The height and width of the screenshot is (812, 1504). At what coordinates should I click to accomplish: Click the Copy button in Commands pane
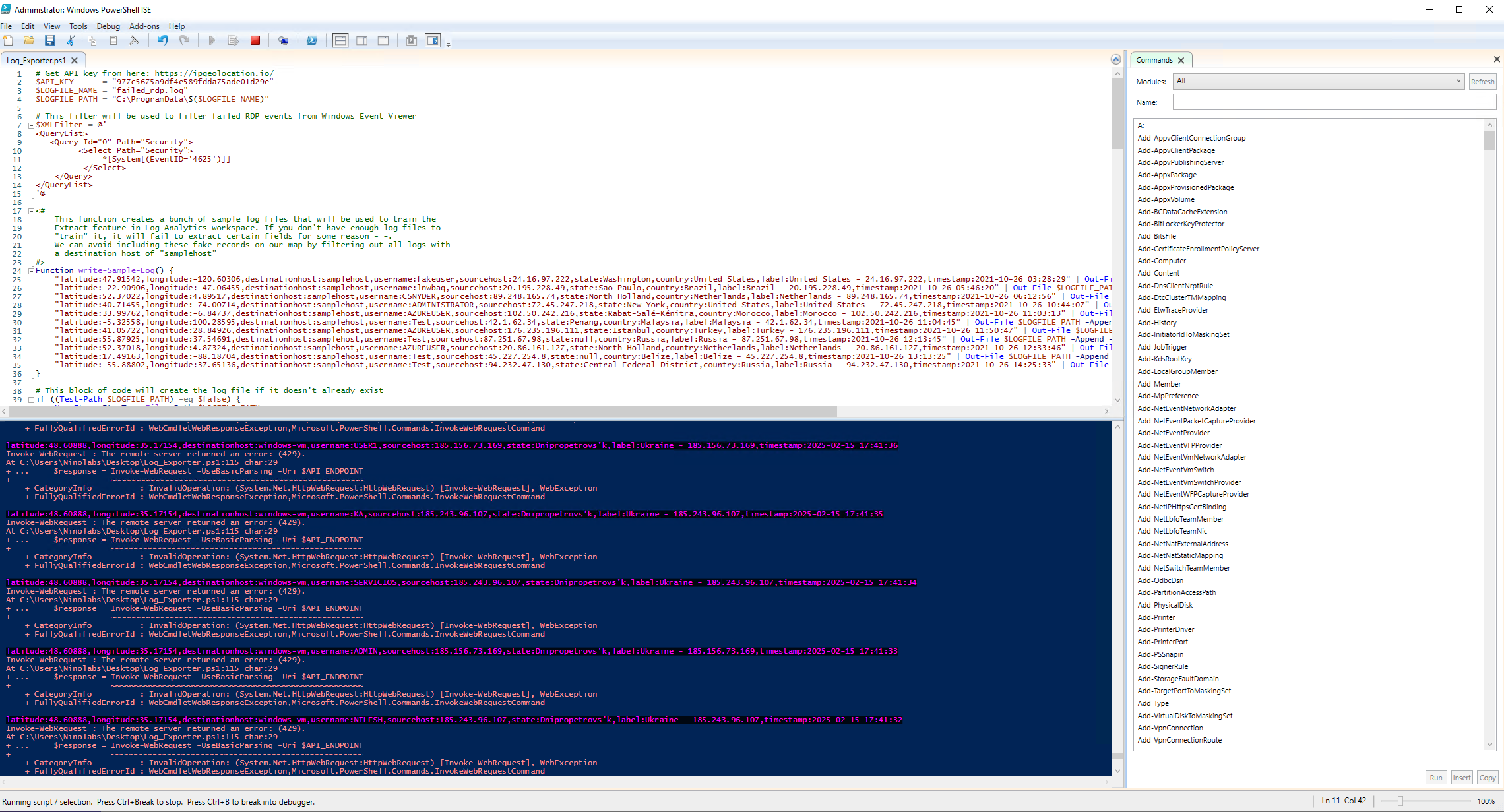pyautogui.click(x=1487, y=778)
